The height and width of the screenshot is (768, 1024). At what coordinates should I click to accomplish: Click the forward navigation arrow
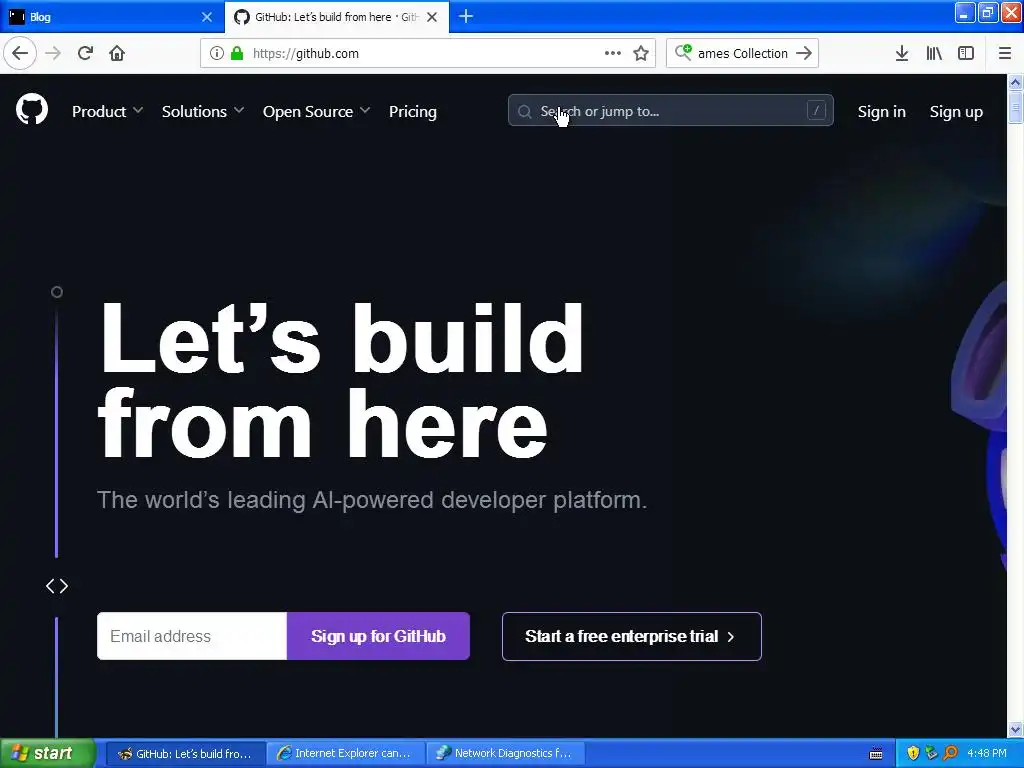pyautogui.click(x=53, y=53)
